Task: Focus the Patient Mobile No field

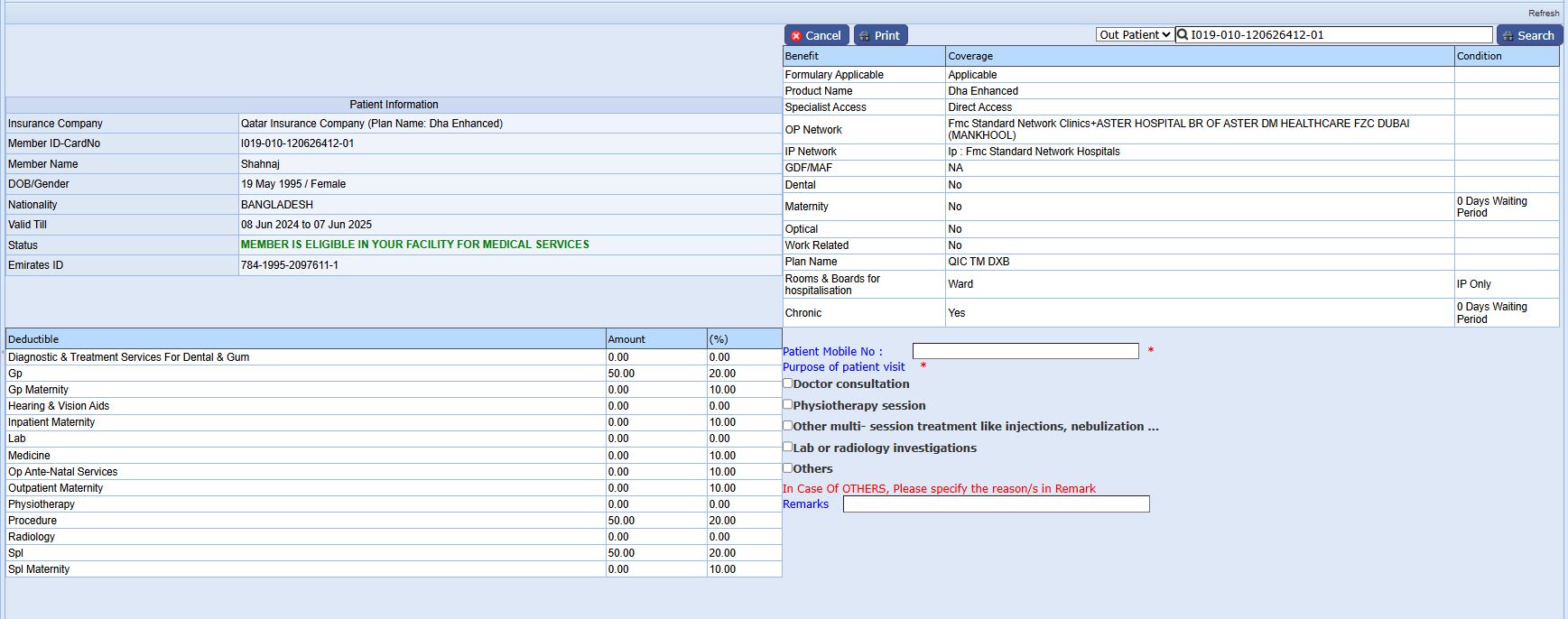Action: point(1025,351)
